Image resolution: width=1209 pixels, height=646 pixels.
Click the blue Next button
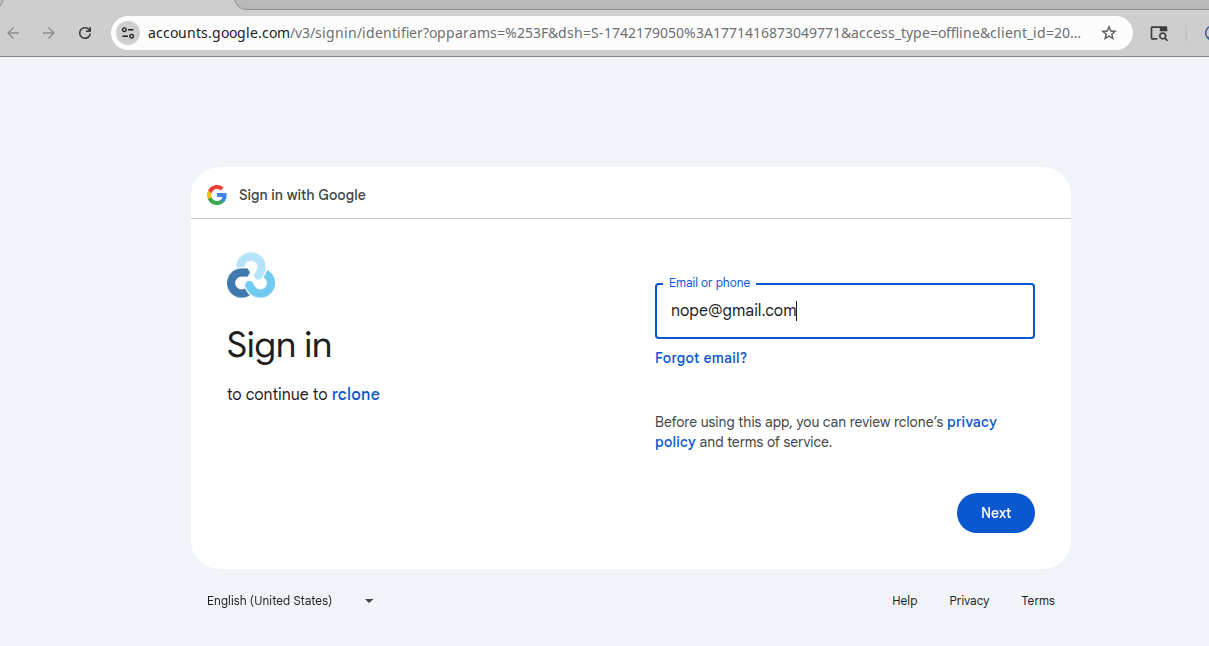click(996, 513)
